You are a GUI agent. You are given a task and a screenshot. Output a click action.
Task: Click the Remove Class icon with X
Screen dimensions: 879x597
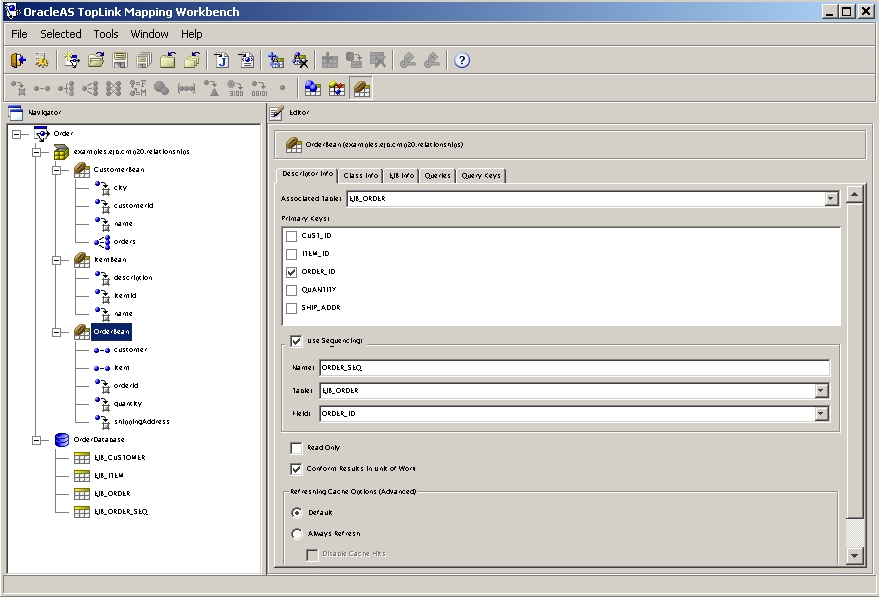[x=300, y=60]
